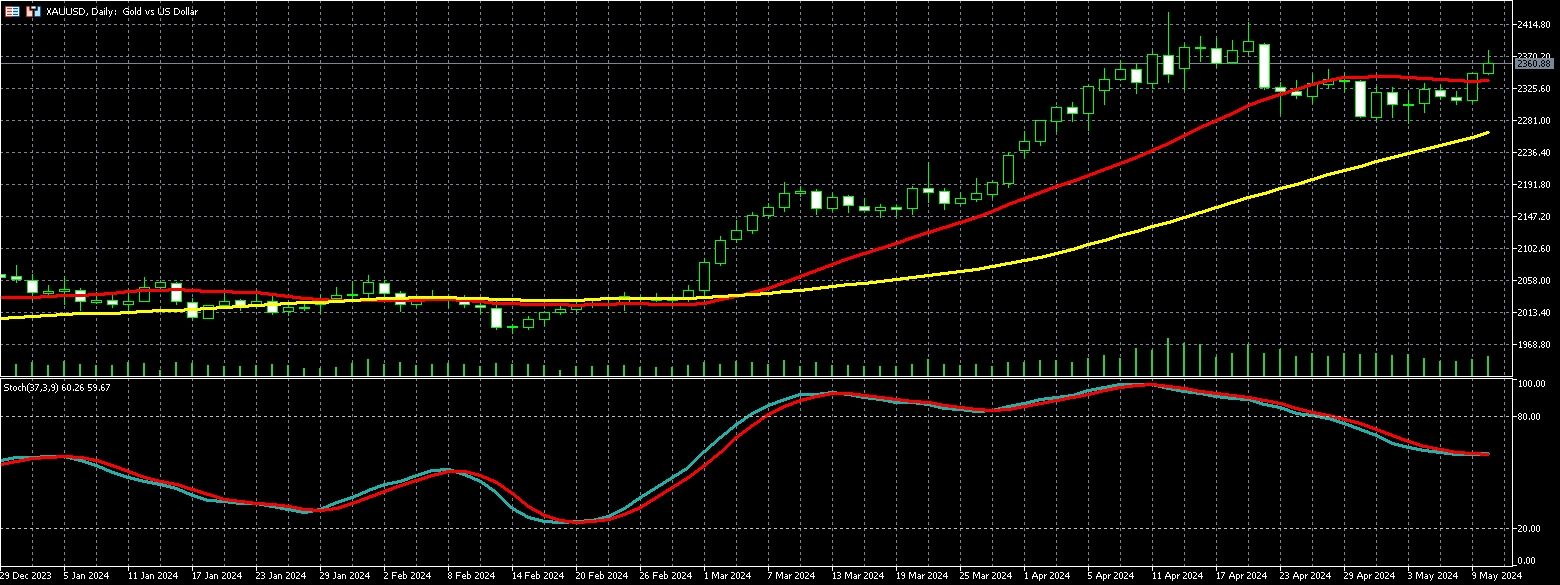Image resolution: width=1560 pixels, height=585 pixels.
Task: Click the Stoch(37,3,9) indicator label
Action: click(x=57, y=387)
